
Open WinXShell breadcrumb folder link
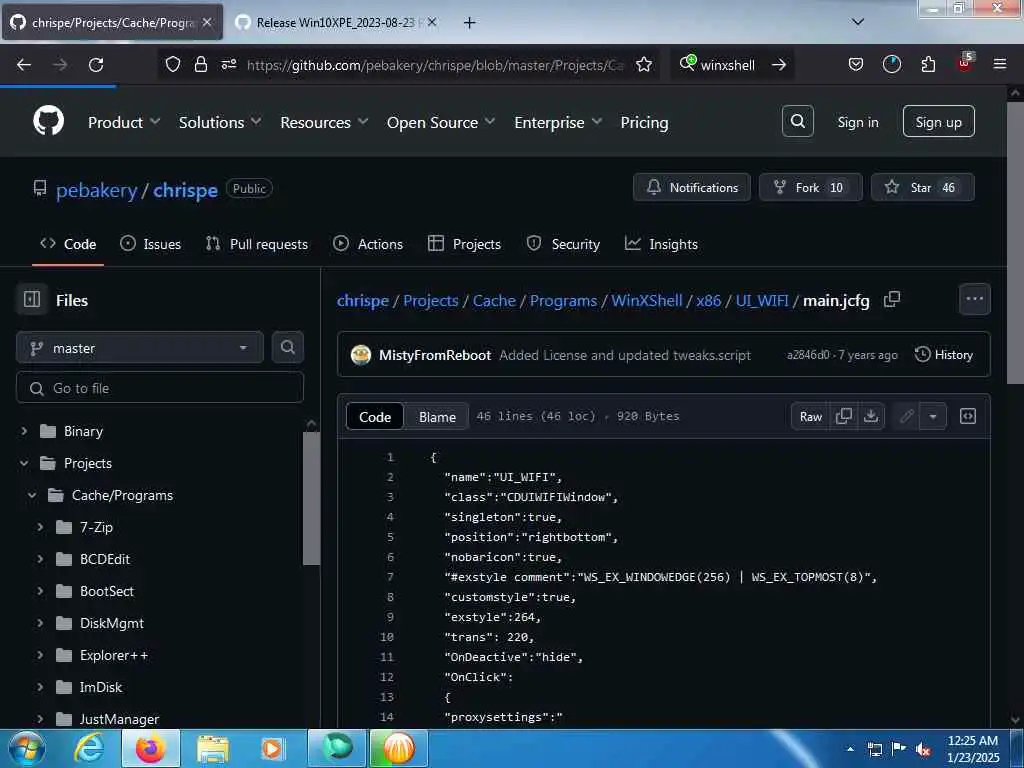pyautogui.click(x=647, y=300)
